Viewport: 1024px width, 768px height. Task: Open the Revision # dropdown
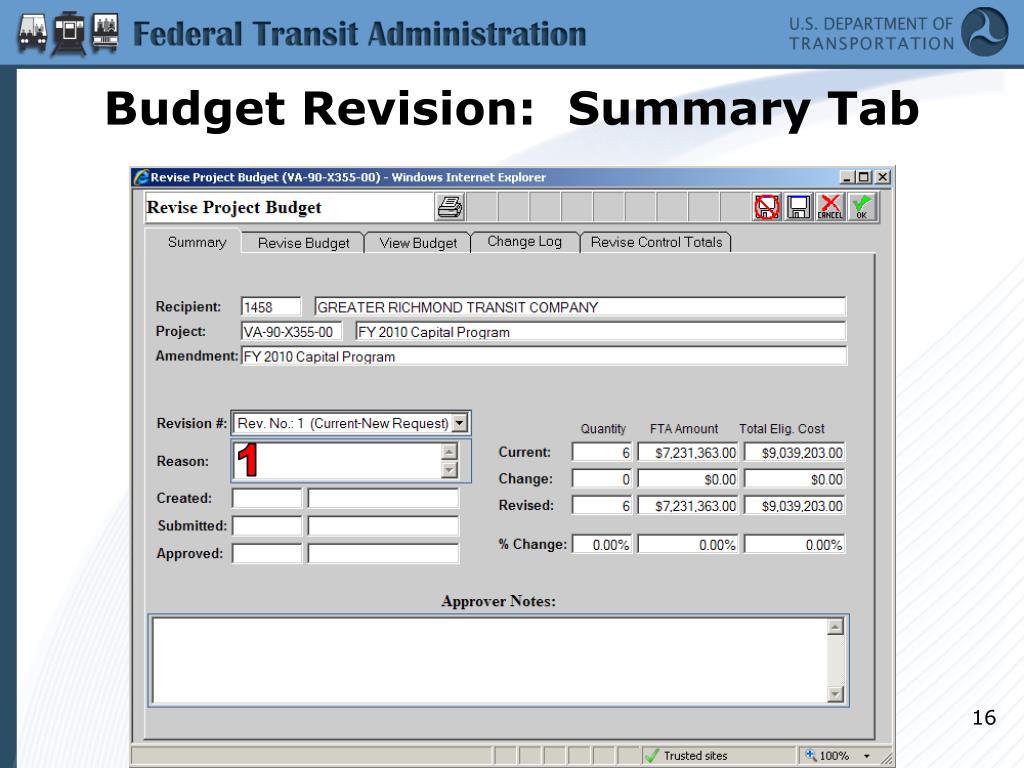pos(460,423)
